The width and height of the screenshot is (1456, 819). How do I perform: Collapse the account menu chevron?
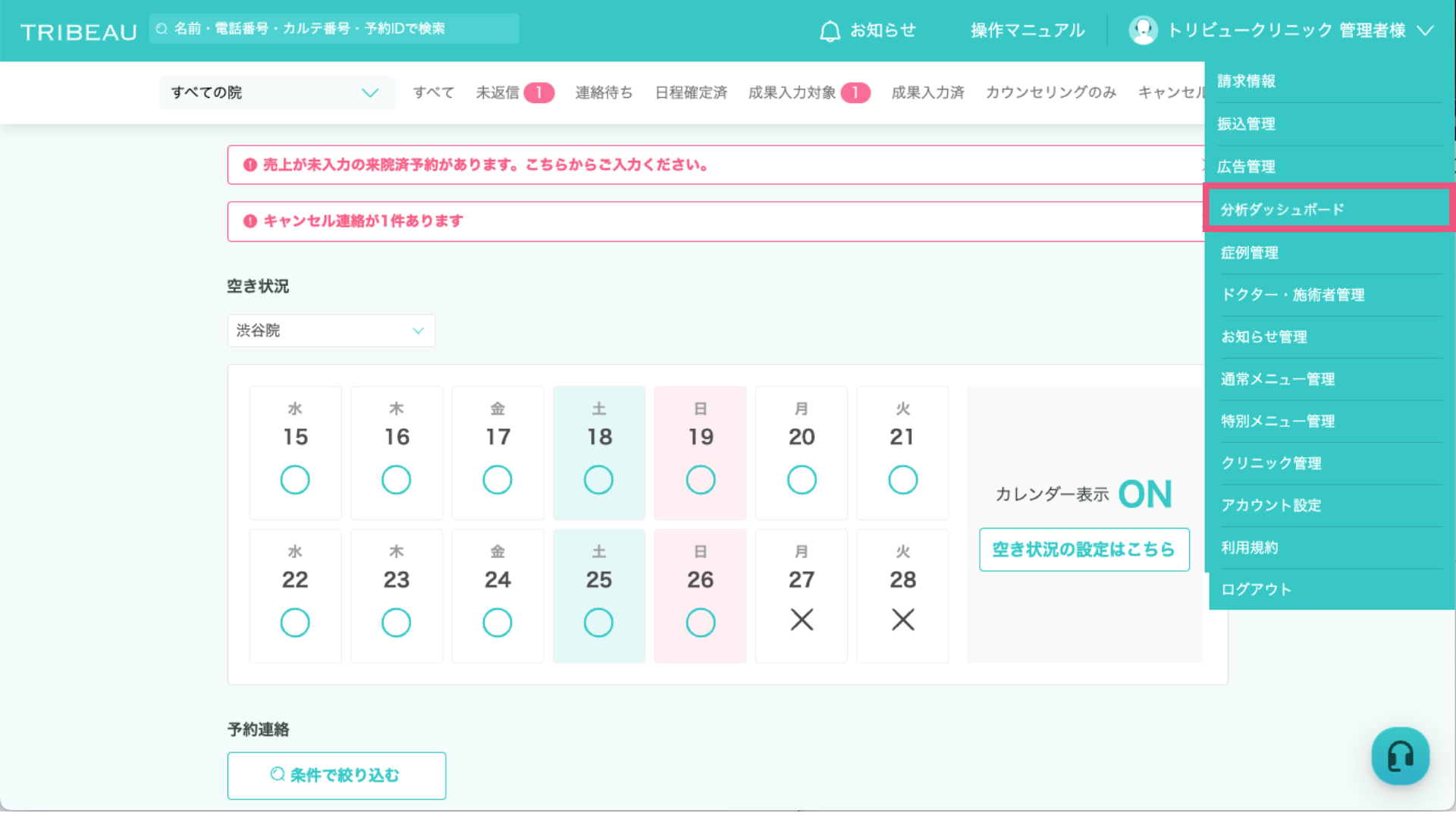tap(1426, 31)
